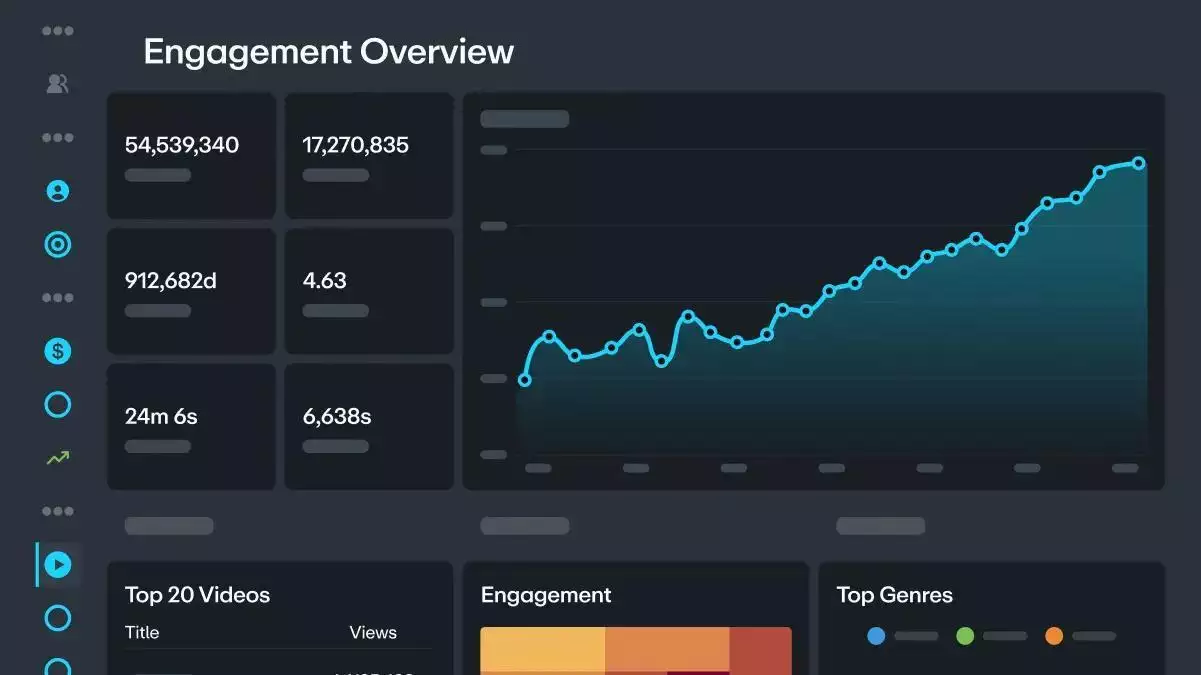This screenshot has width=1201, height=675.
Task: Expand the top three-dot sidebar menu
Action: tap(58, 31)
